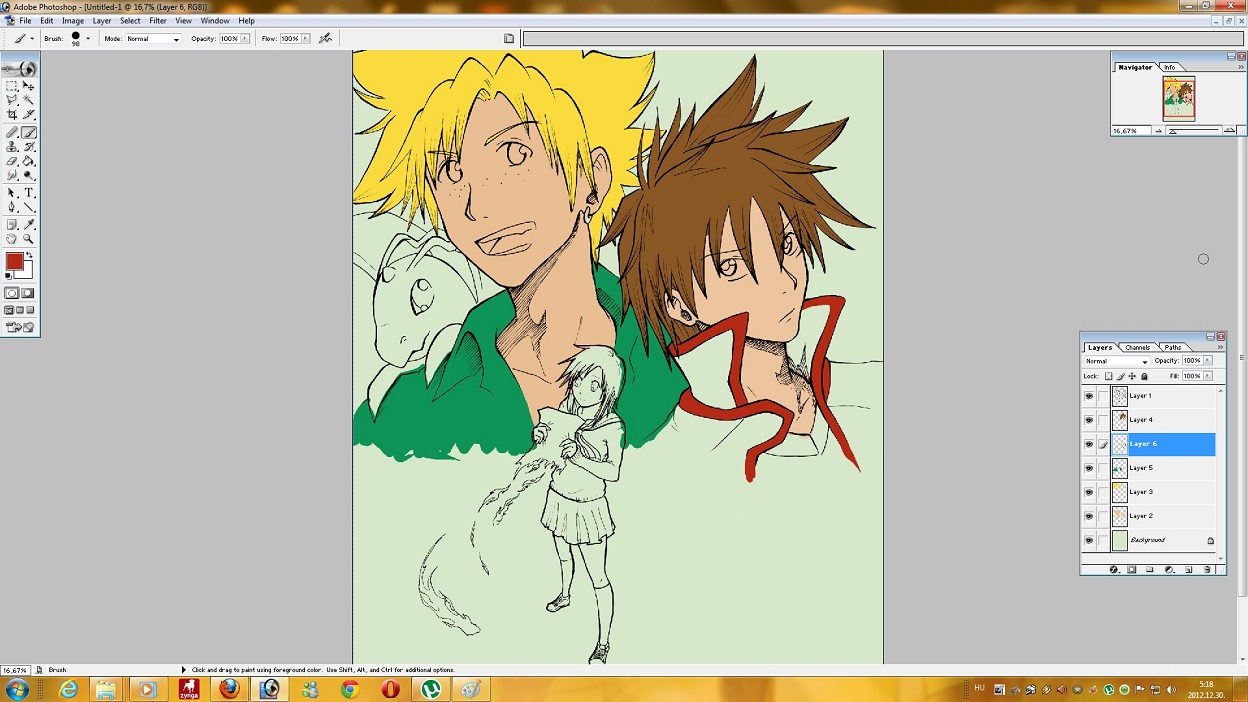Hide Layer 2 with eye icon
1248x702 pixels.
[x=1089, y=516]
